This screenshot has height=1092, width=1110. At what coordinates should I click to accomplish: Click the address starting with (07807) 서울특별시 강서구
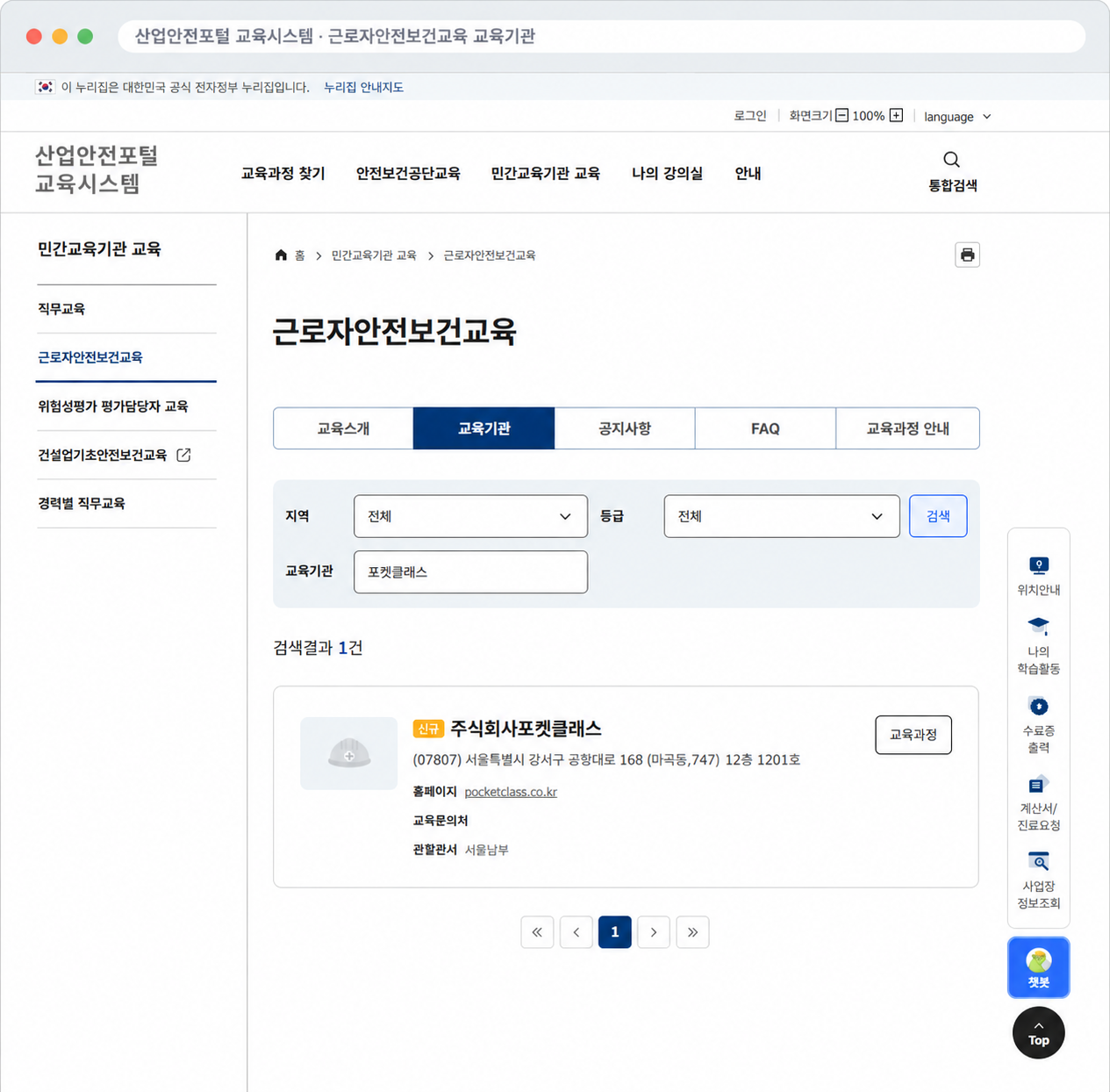pyautogui.click(x=606, y=760)
